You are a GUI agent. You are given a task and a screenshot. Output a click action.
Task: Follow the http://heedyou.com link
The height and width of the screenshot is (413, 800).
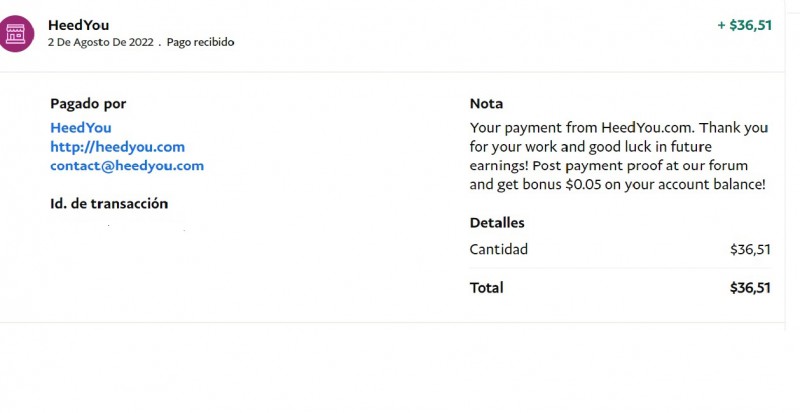[x=117, y=147]
